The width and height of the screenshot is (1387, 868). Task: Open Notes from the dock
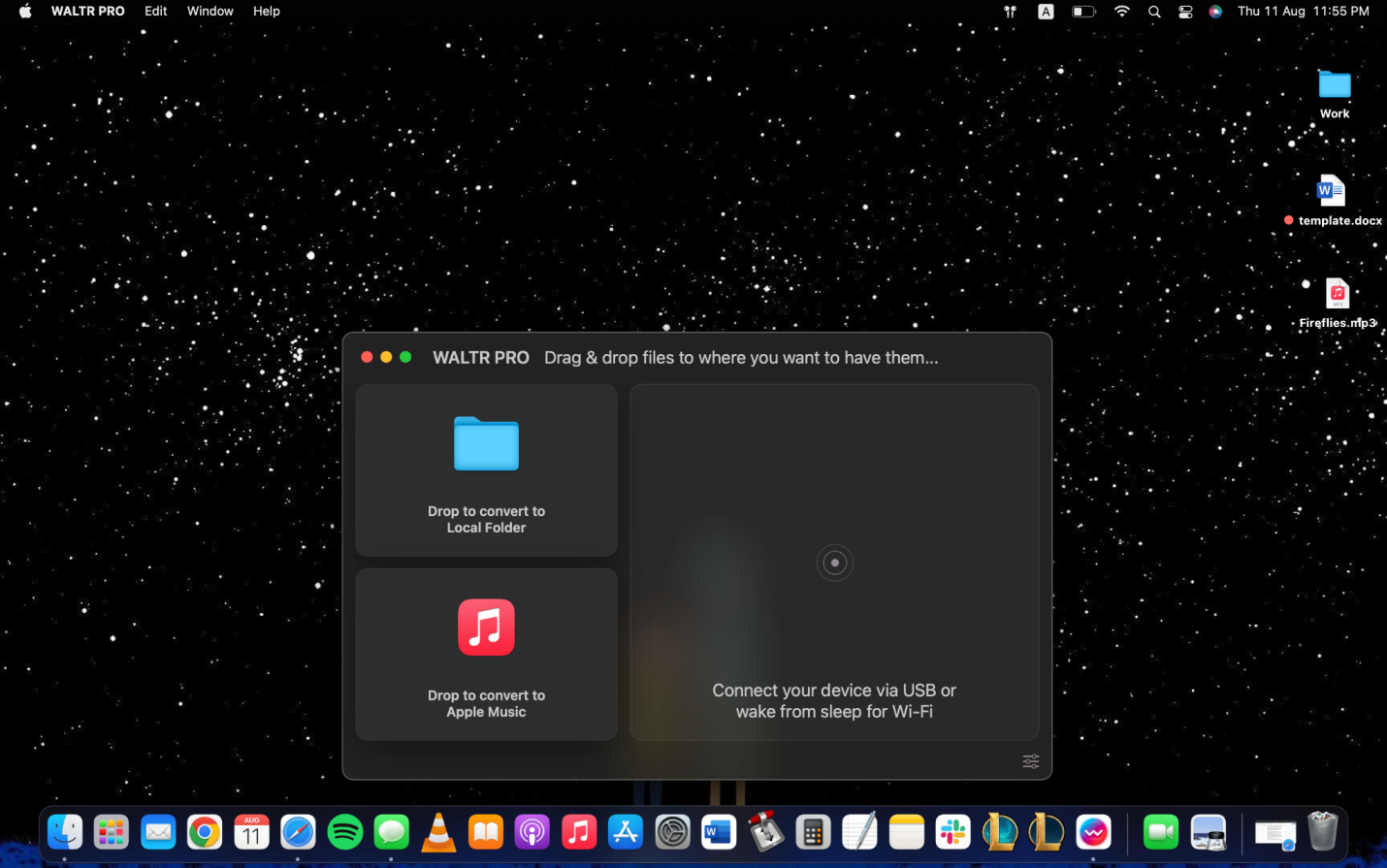(906, 832)
